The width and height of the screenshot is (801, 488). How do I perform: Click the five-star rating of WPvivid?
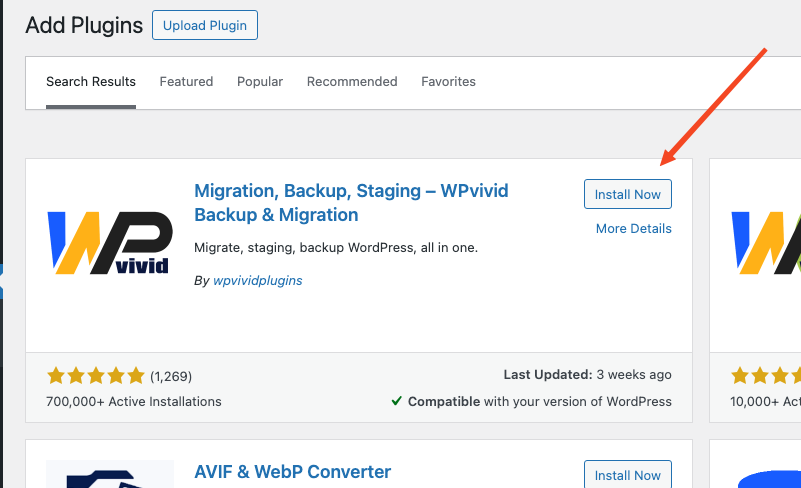pyautogui.click(x=96, y=376)
